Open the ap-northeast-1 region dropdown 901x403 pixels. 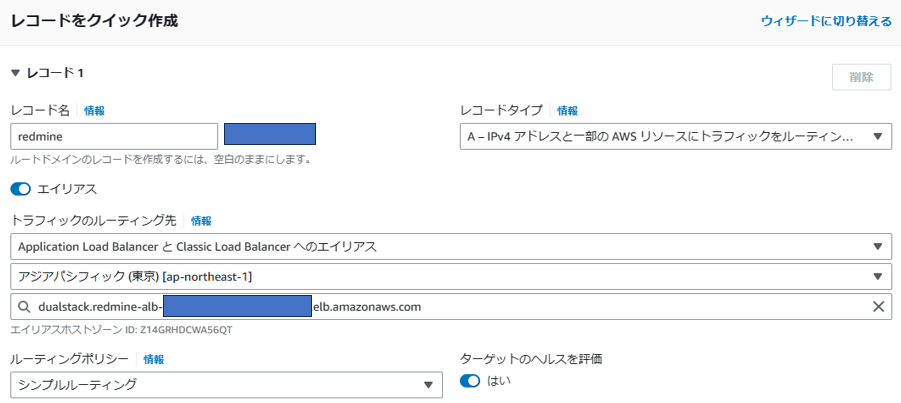pyautogui.click(x=451, y=277)
